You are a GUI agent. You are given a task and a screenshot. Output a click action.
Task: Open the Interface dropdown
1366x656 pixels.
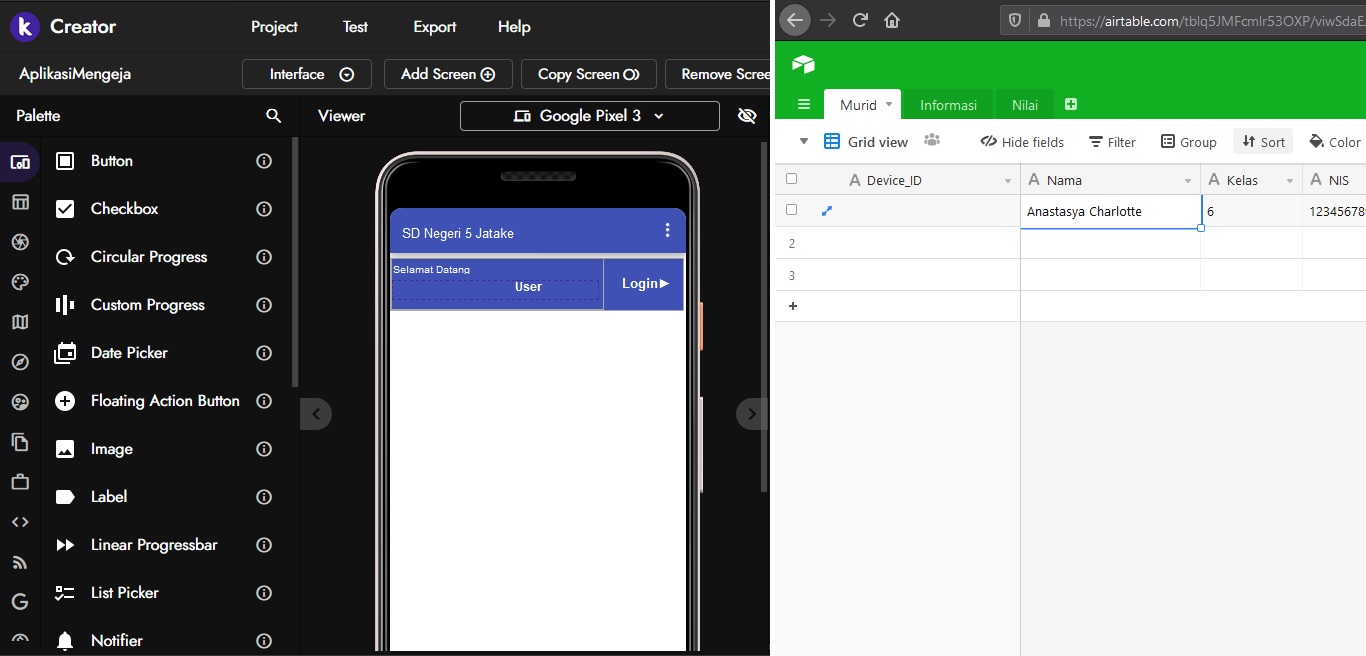coord(307,74)
